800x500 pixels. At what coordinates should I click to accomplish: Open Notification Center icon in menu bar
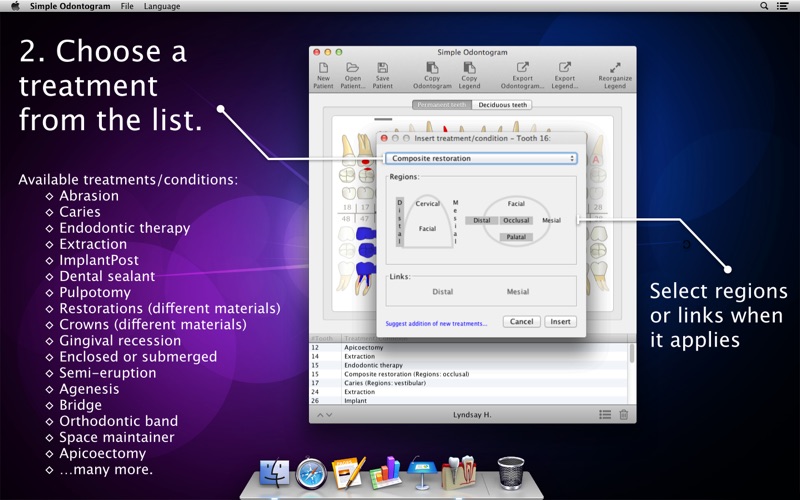pos(782,6)
